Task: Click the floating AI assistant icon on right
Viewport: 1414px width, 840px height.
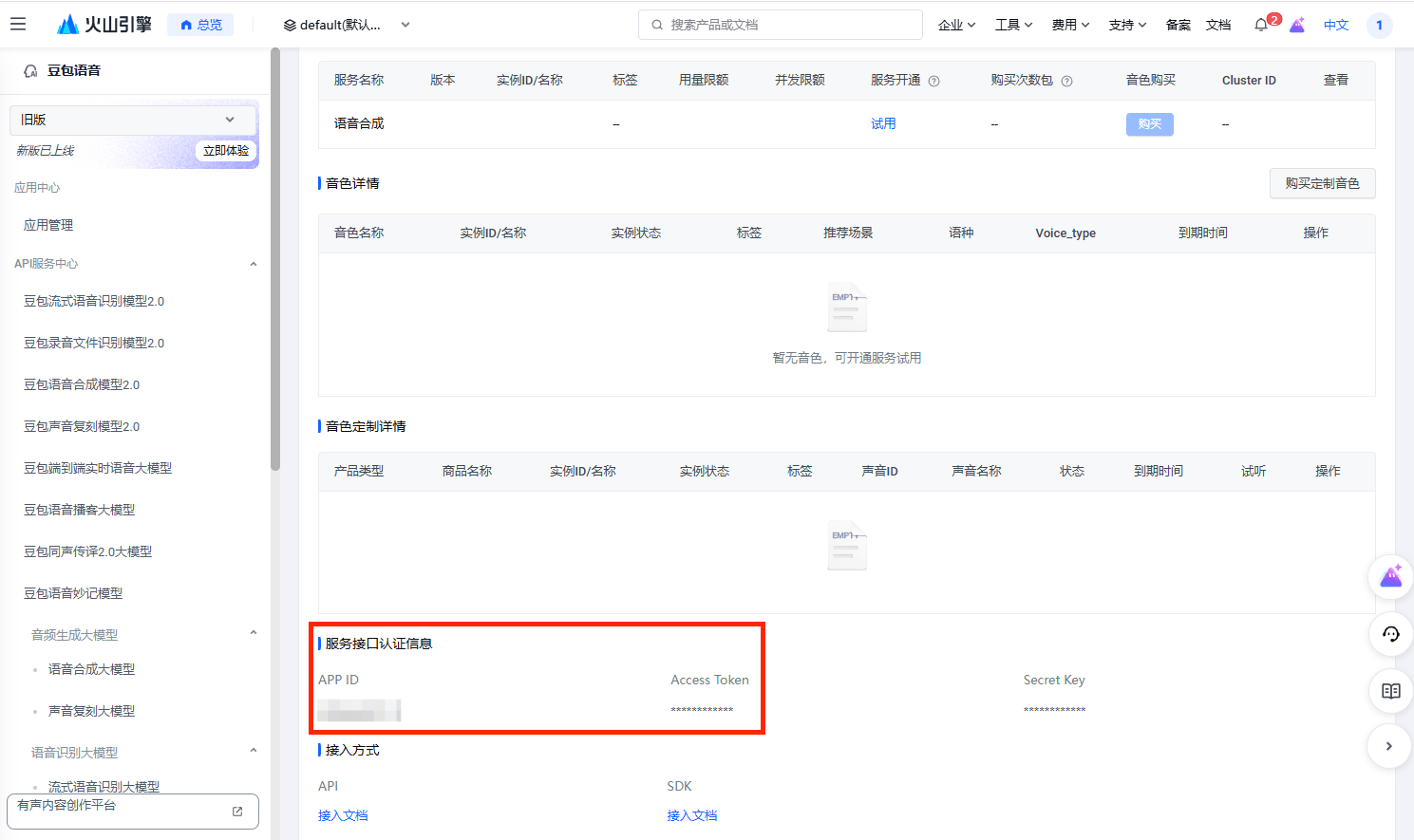Action: tap(1390, 576)
